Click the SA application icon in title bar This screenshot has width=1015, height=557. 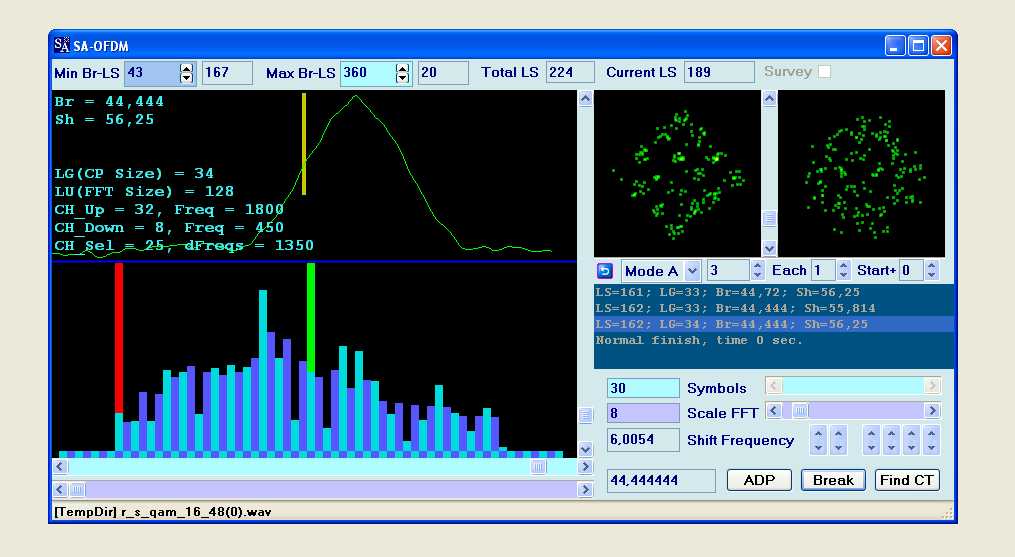61,45
